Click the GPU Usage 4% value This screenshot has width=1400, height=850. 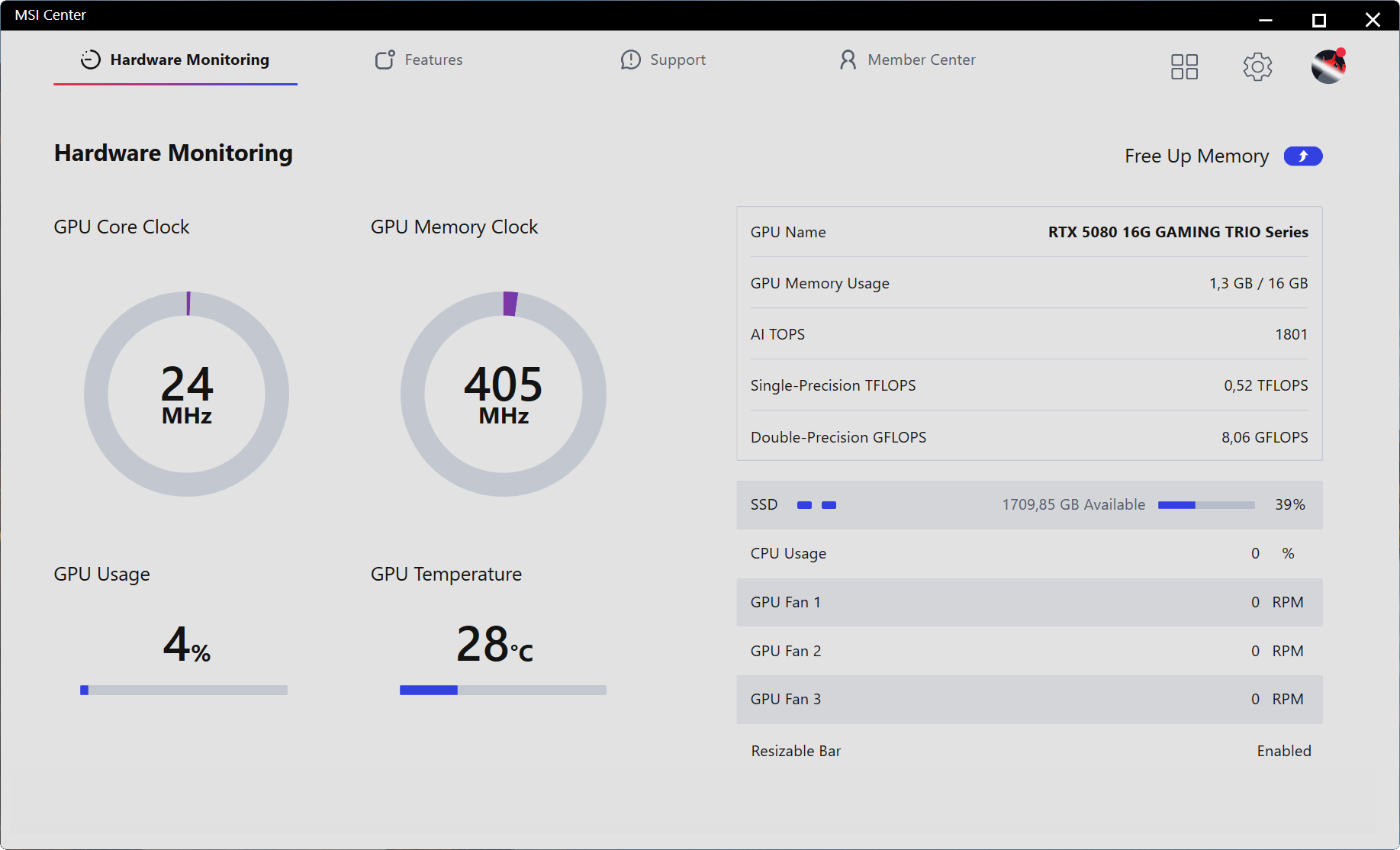(187, 644)
